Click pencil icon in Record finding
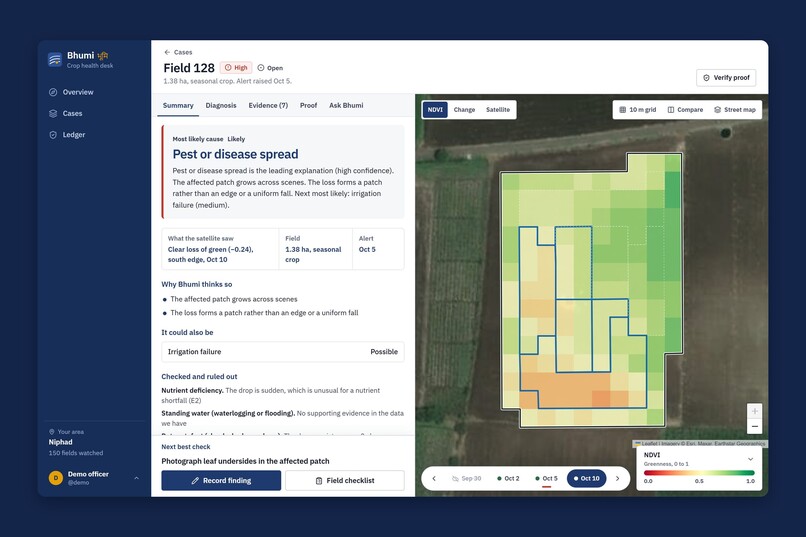This screenshot has height=537, width=806. [x=195, y=480]
